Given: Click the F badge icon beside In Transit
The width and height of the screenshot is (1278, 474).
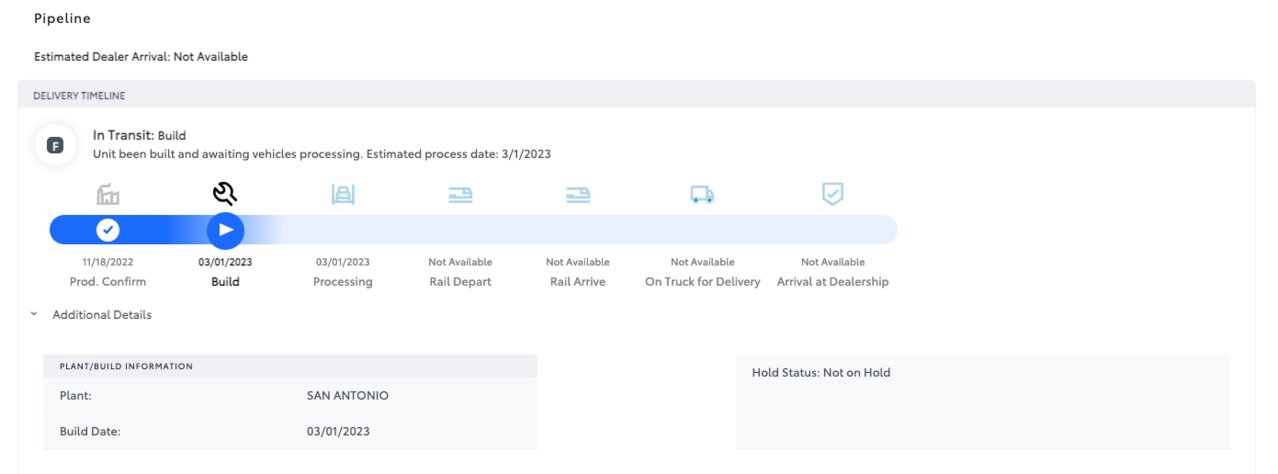Looking at the screenshot, I should (x=56, y=146).
